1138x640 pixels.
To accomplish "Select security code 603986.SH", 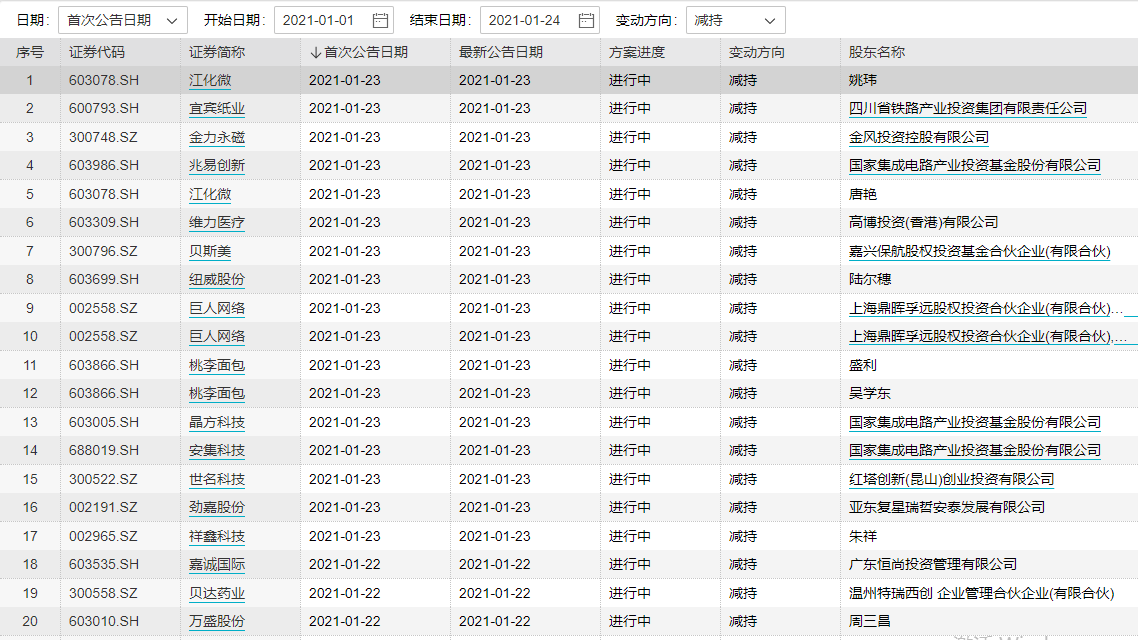I will (x=104, y=165).
